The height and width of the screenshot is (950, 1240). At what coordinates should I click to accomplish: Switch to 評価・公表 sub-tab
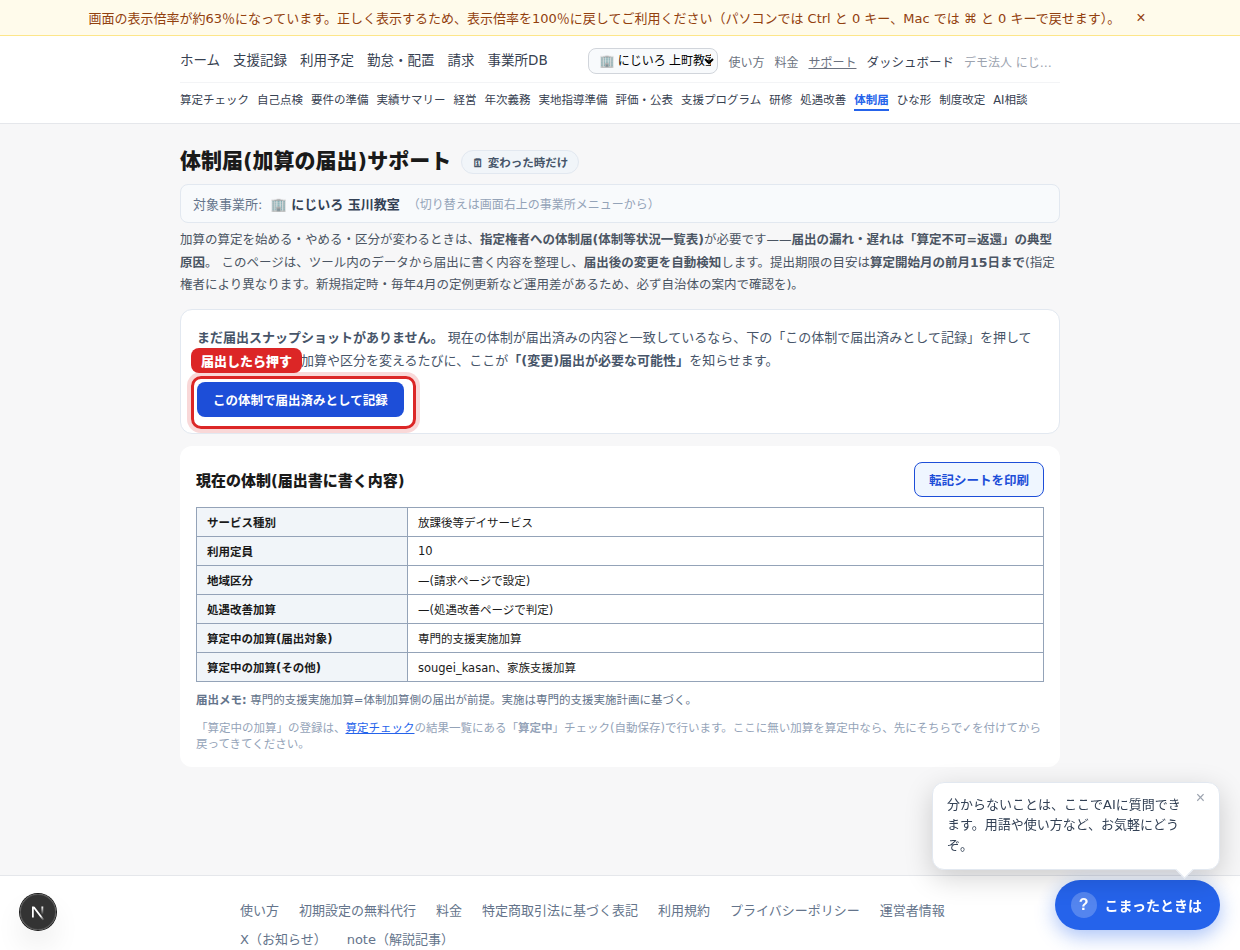(x=644, y=100)
